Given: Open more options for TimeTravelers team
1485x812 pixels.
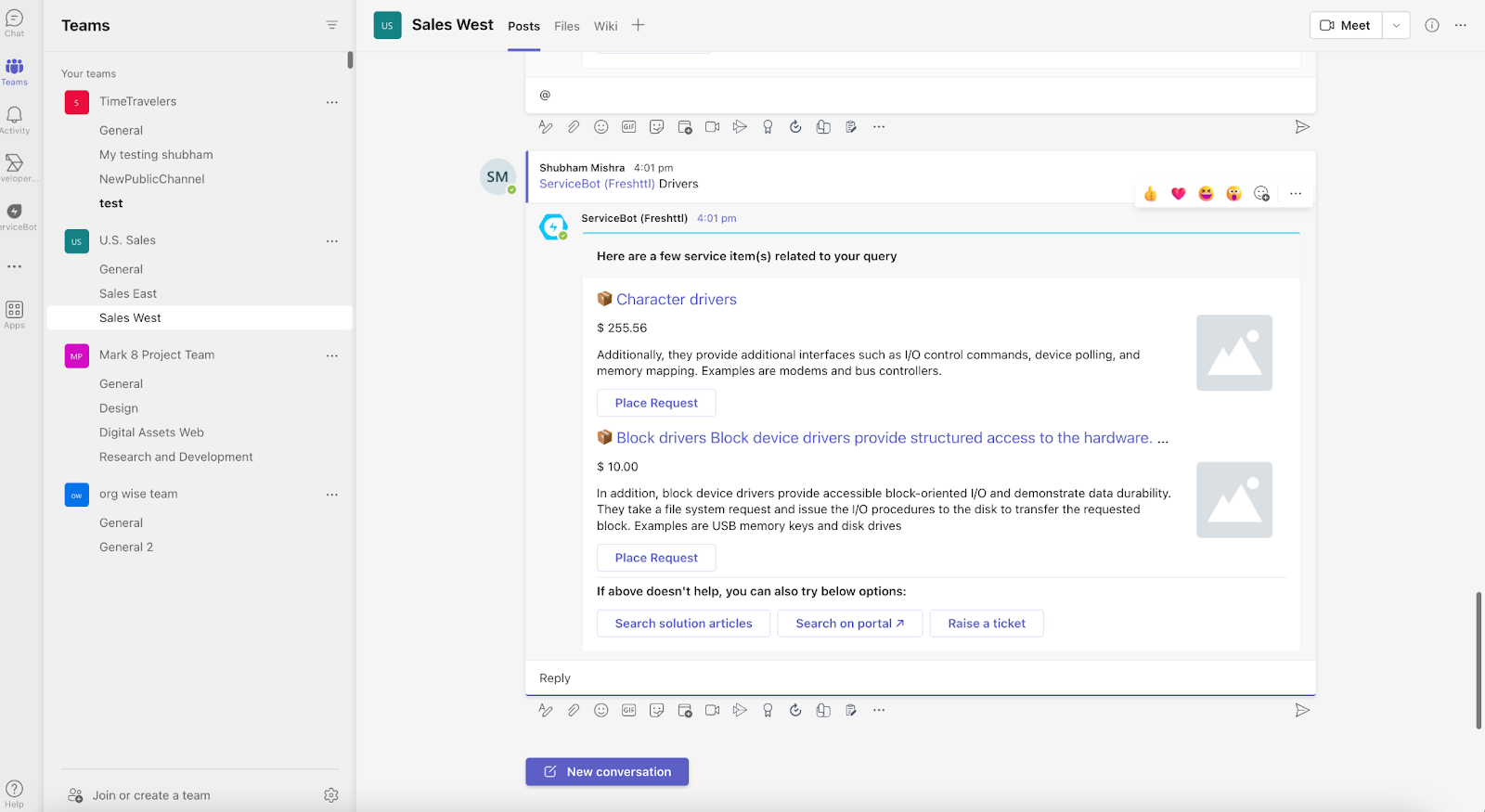Looking at the screenshot, I should tap(332, 102).
